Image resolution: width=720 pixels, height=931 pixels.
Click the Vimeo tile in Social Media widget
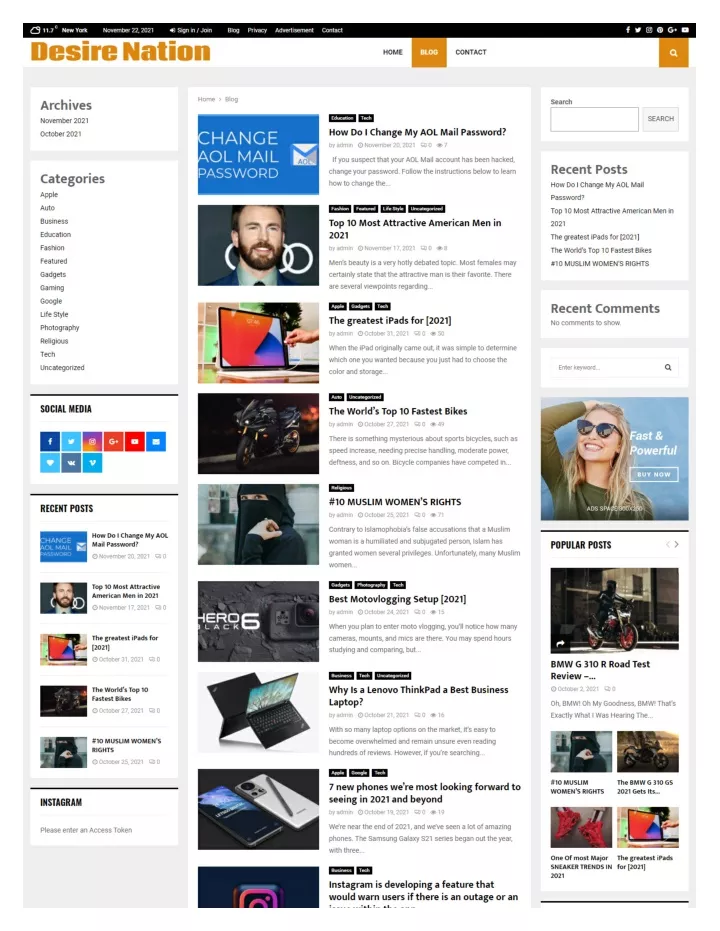tap(92, 463)
